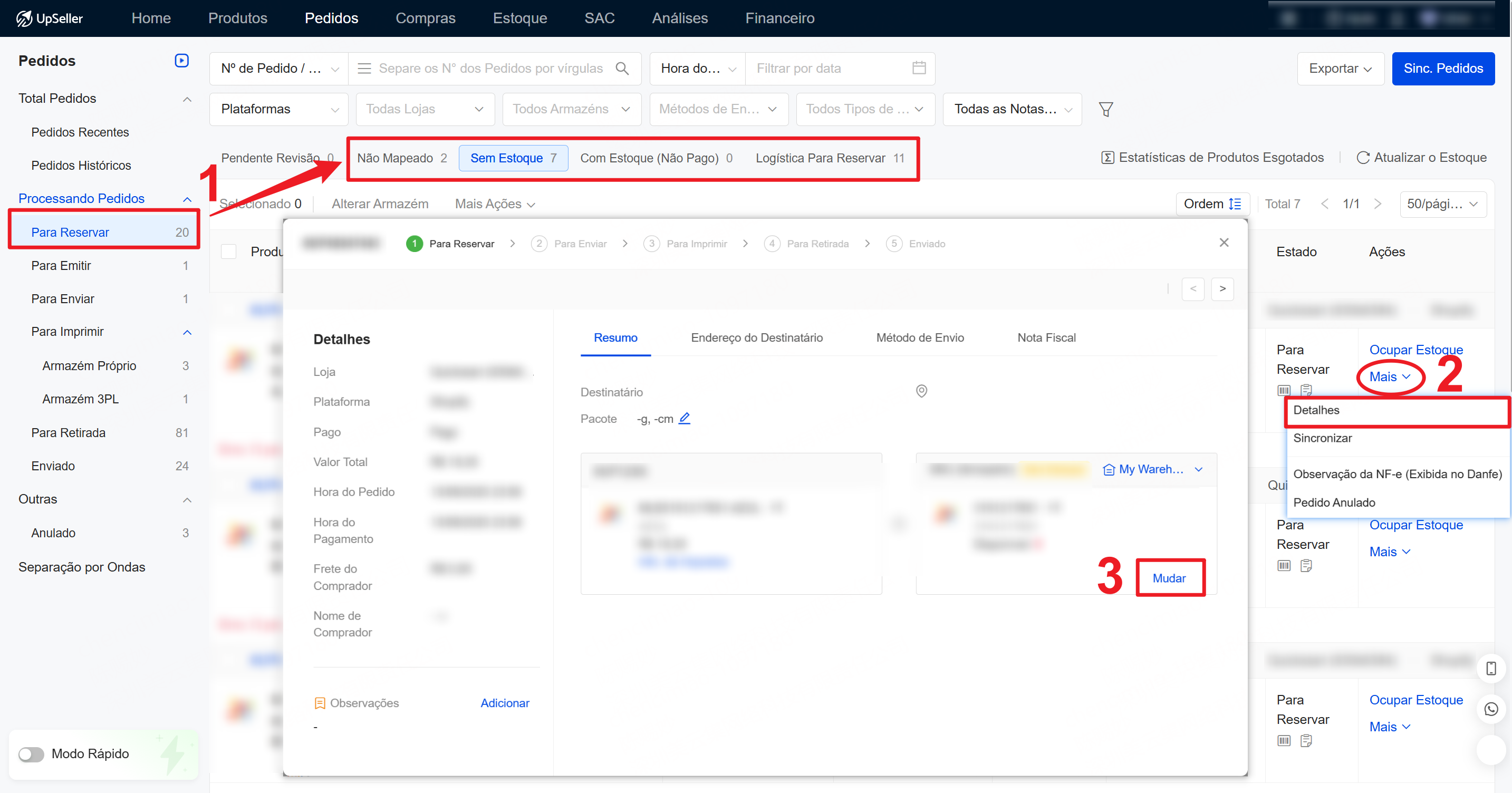Image resolution: width=1512 pixels, height=793 pixels.
Task: Click the Mudar button
Action: 1169,578
